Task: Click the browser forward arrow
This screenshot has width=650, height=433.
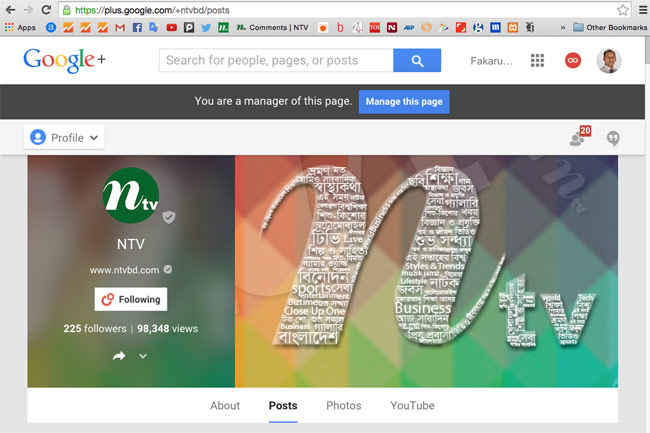Action: (x=28, y=10)
